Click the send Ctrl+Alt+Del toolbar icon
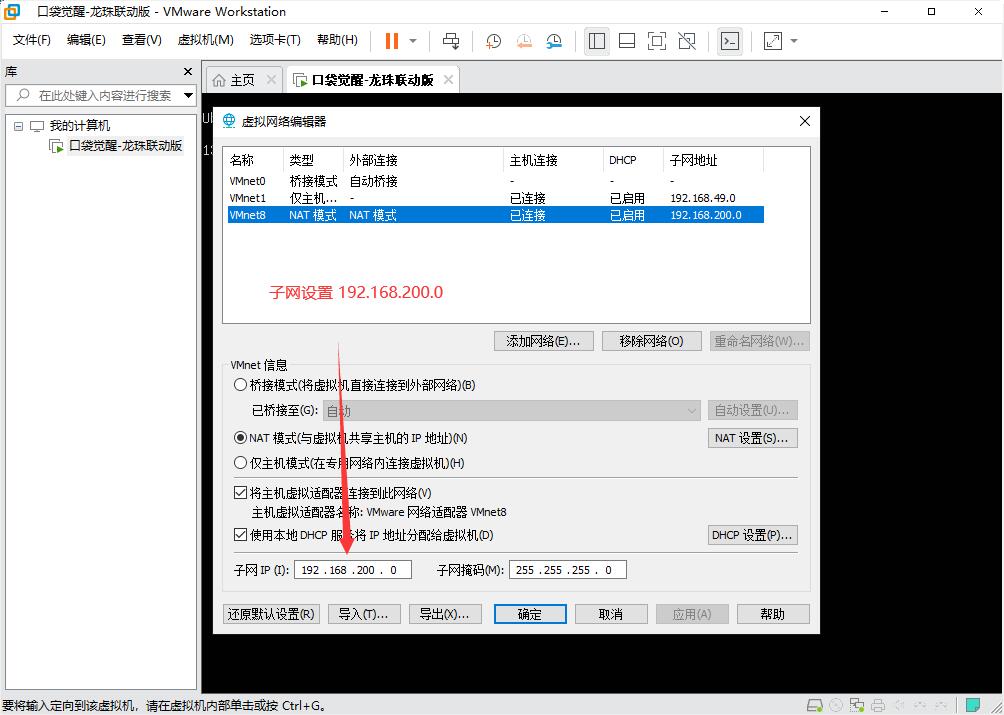The height and width of the screenshot is (715, 1004). click(451, 40)
